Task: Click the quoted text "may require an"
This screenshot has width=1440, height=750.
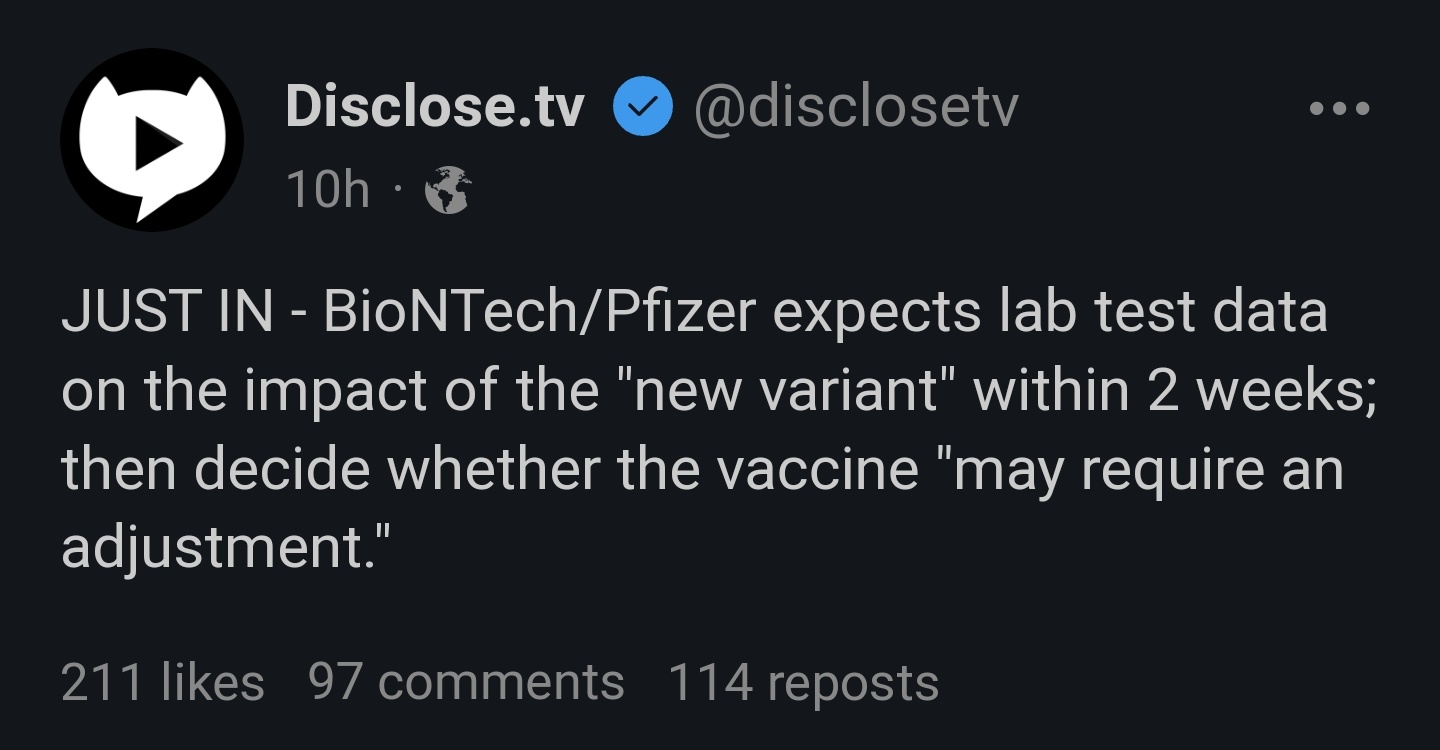Action: (x=1146, y=470)
